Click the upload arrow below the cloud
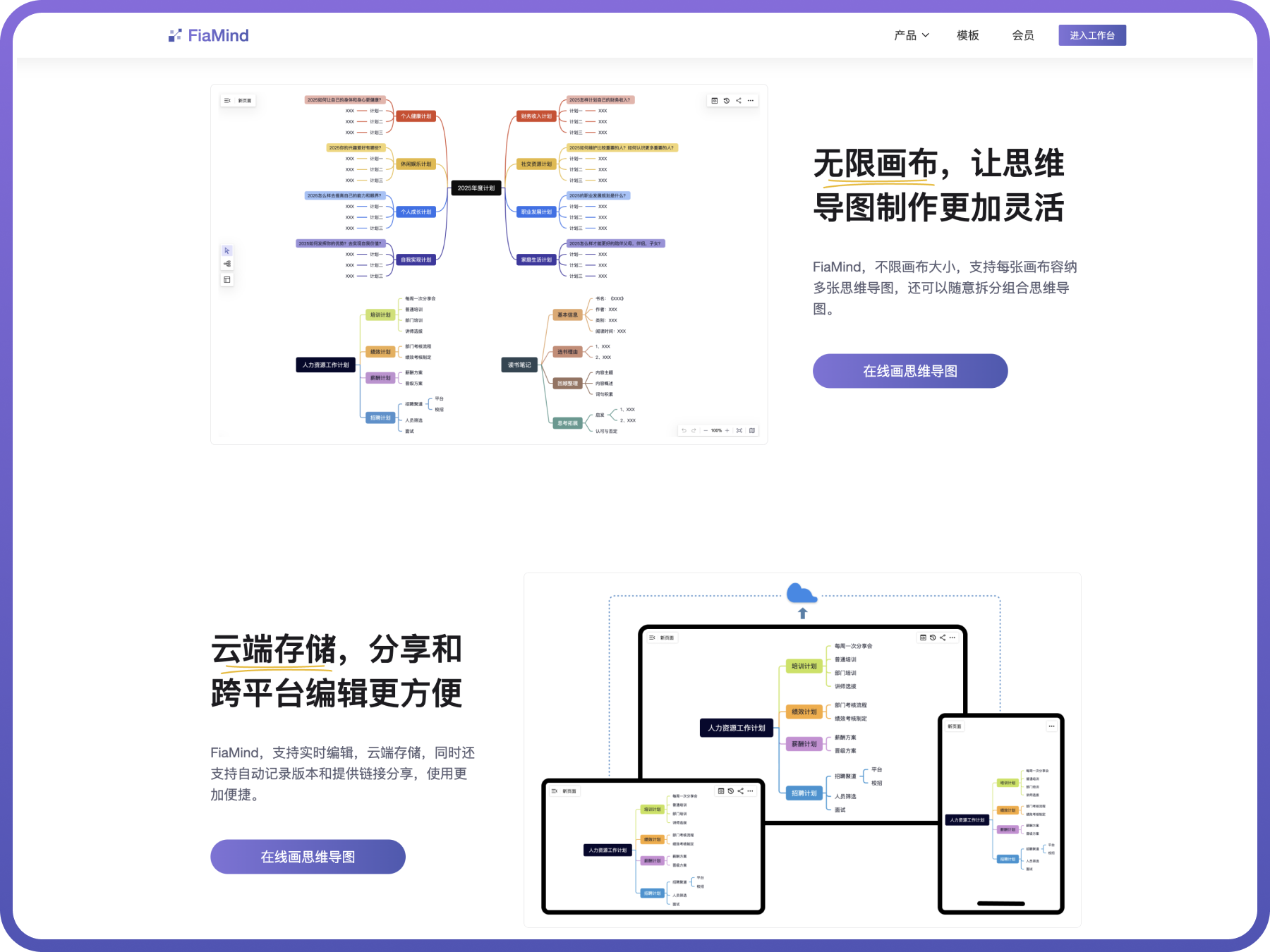1270x952 pixels. 802,614
